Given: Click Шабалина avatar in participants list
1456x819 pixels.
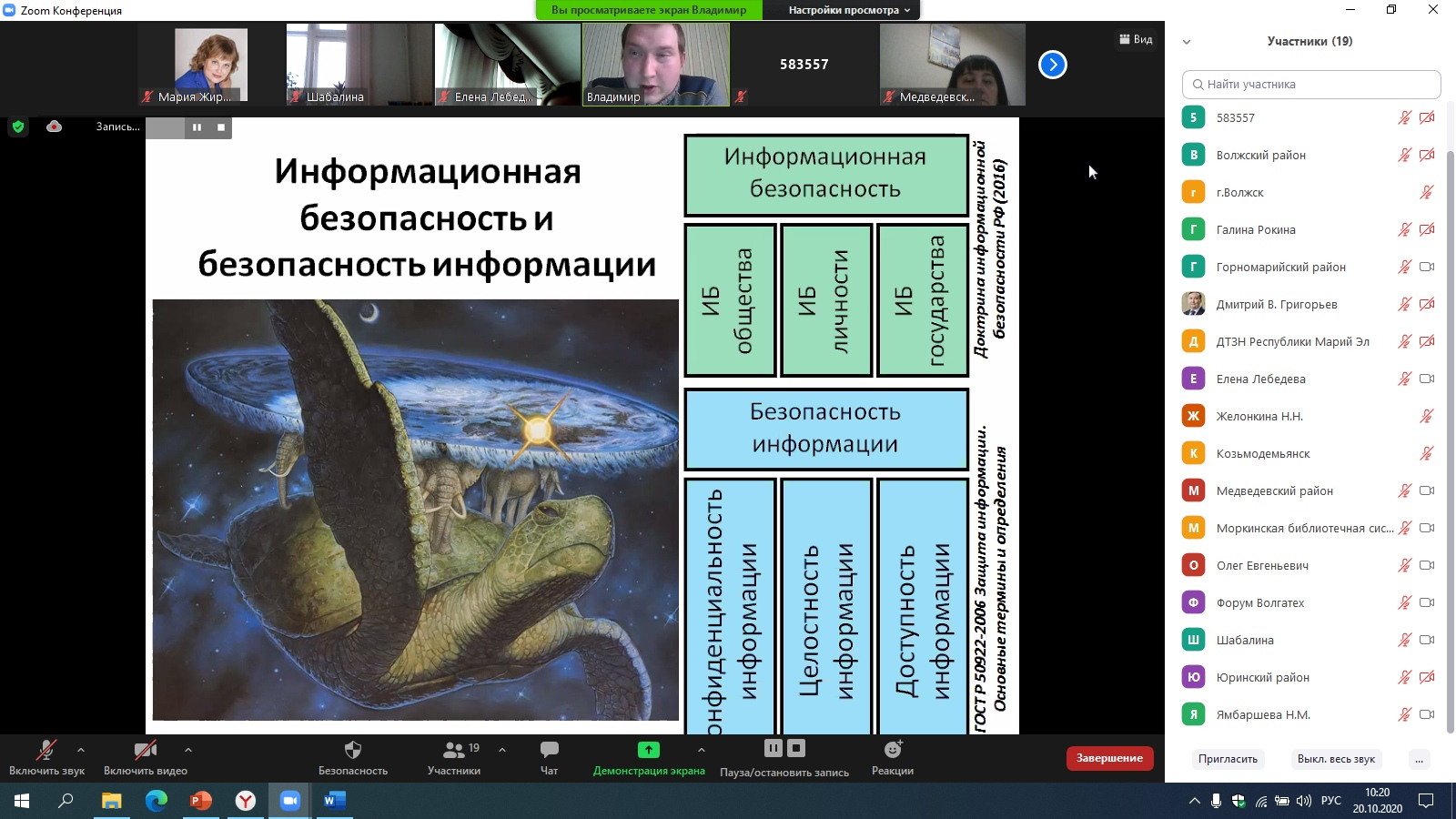Looking at the screenshot, I should [x=1193, y=640].
